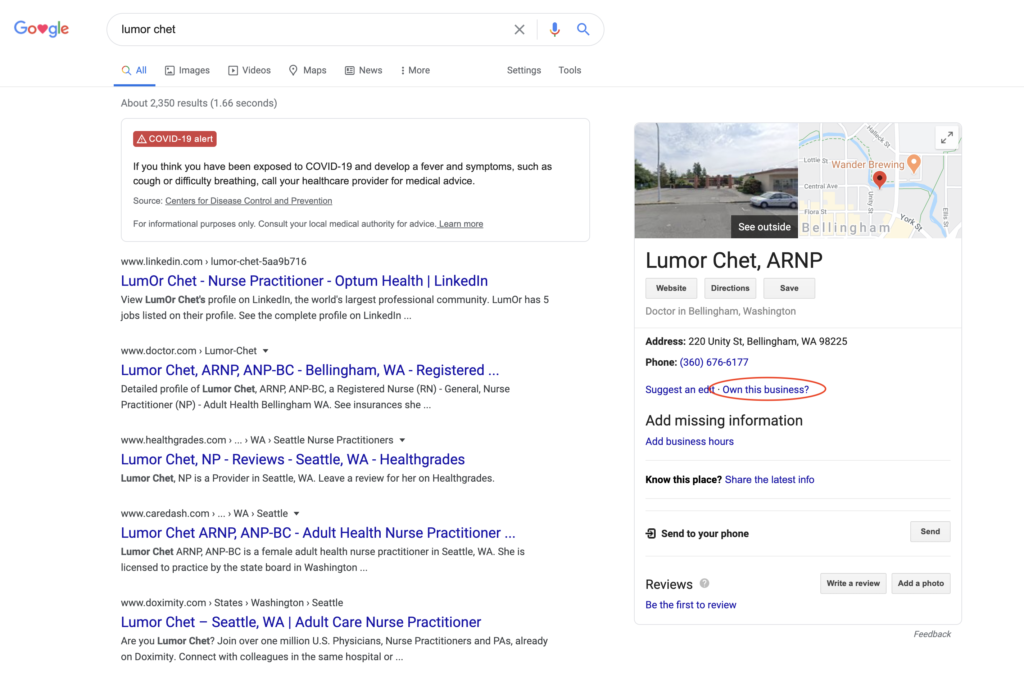Open the Maps tab
The image size is (1024, 676).
click(308, 71)
